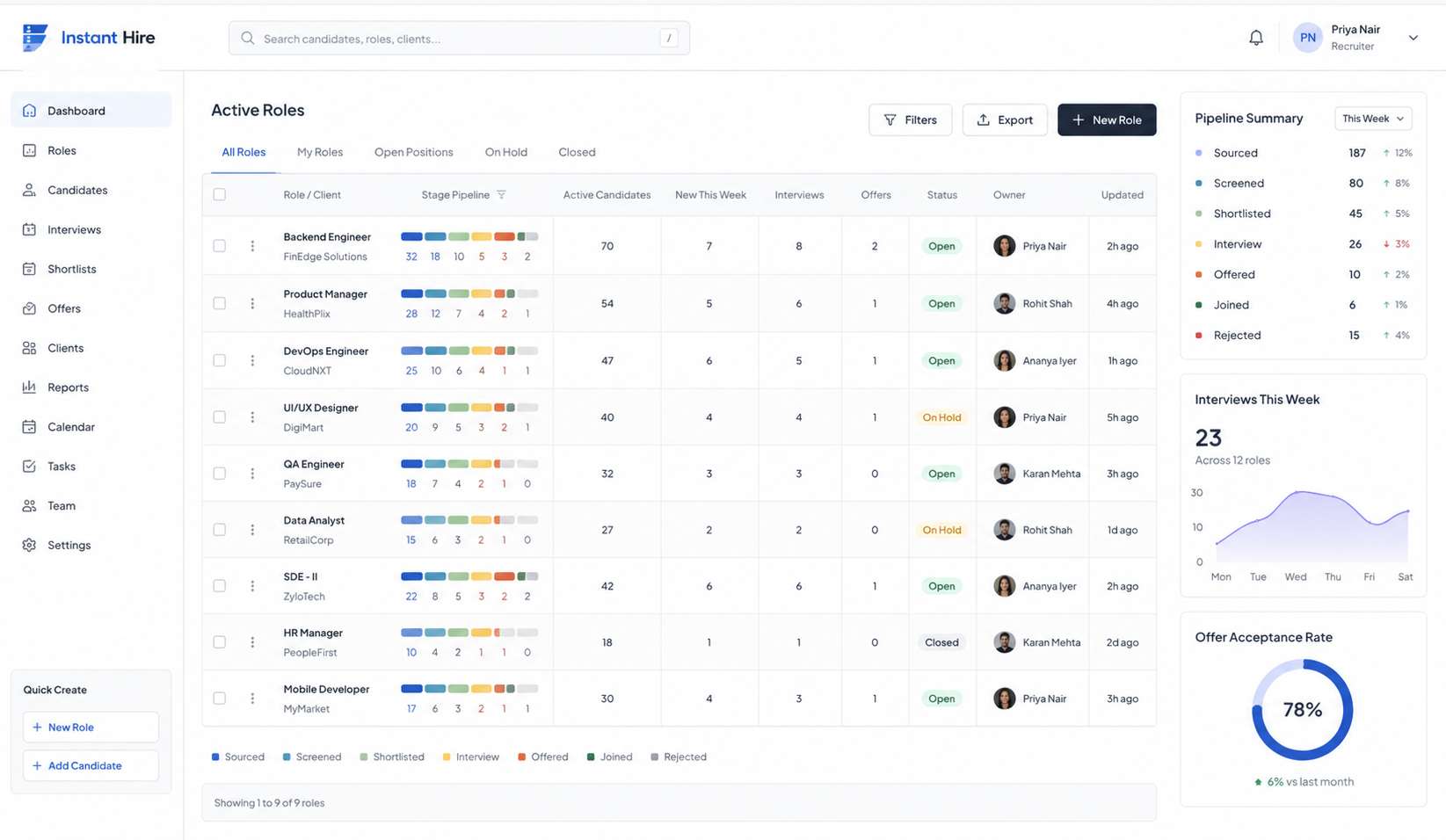Click the Interviews This Week area chart
This screenshot has width=1446, height=840.
point(1312,527)
